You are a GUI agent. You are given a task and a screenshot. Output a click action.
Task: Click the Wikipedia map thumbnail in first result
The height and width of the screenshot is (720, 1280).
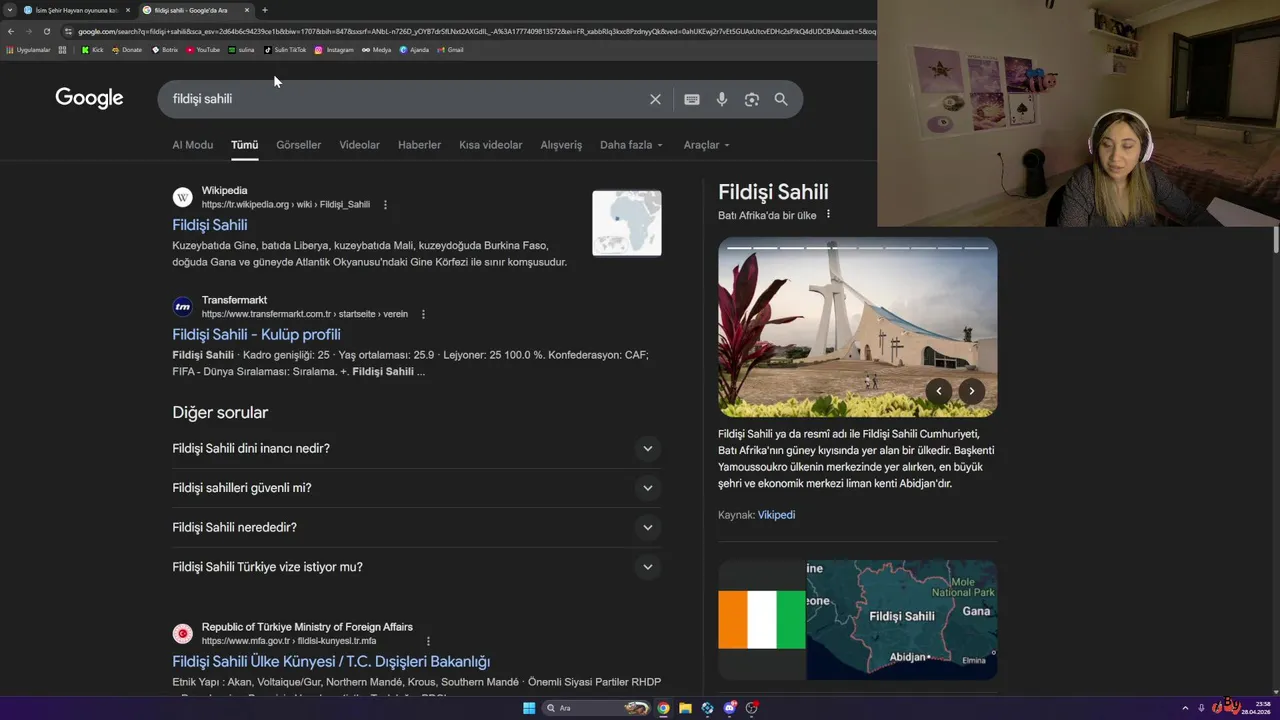627,223
